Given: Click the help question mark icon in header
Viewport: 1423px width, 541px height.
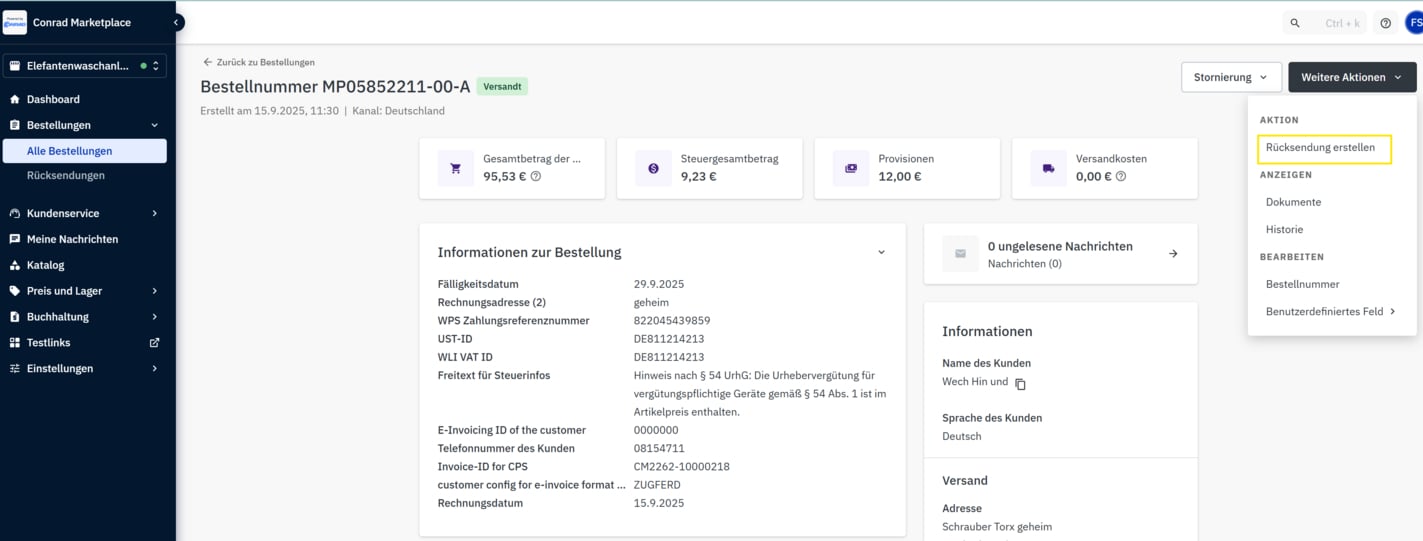Looking at the screenshot, I should click(x=1385, y=23).
